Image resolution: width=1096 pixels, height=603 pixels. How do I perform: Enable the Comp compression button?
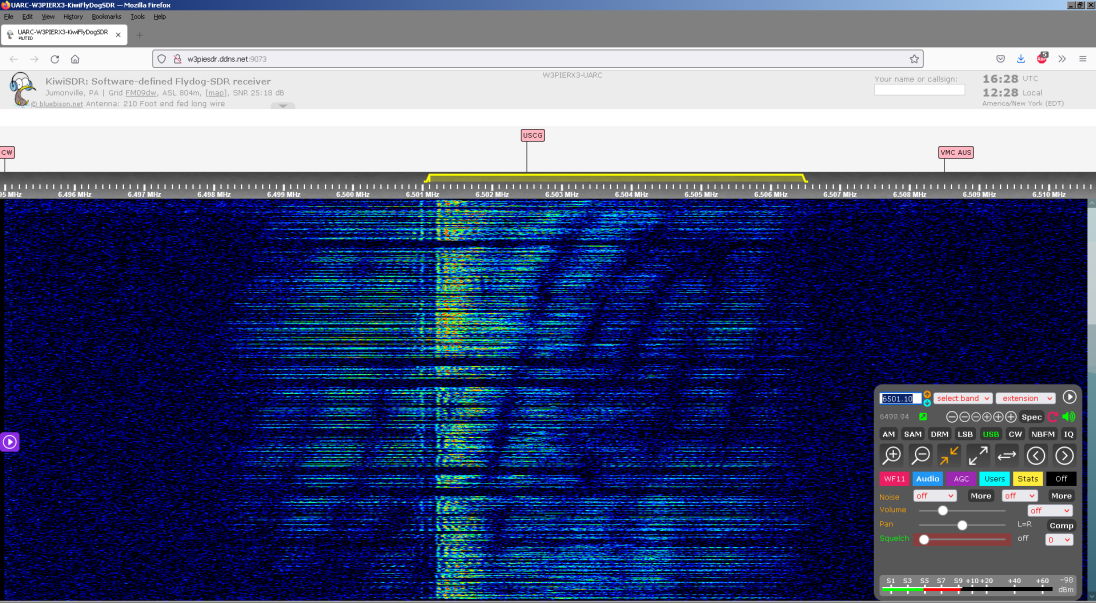pyautogui.click(x=1060, y=525)
